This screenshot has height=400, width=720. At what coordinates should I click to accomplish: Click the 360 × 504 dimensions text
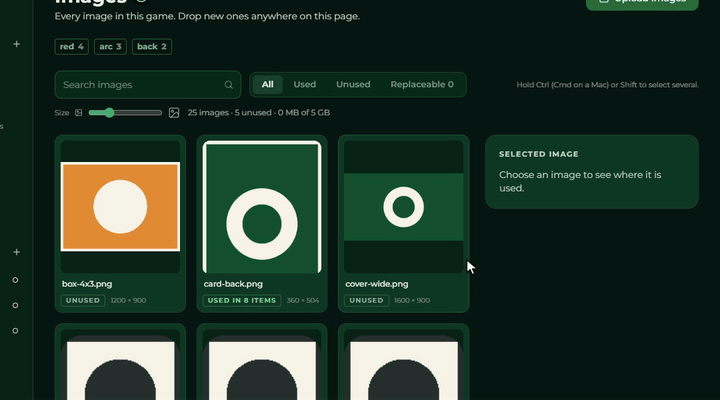(x=303, y=300)
